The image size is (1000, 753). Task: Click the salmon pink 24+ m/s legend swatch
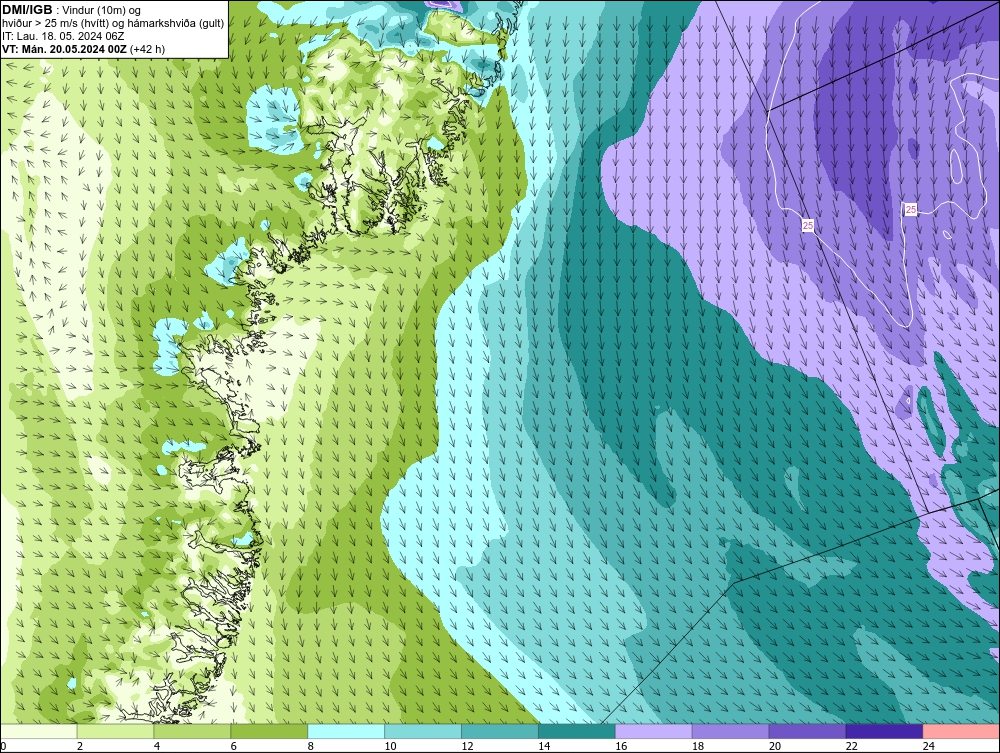coord(961,731)
